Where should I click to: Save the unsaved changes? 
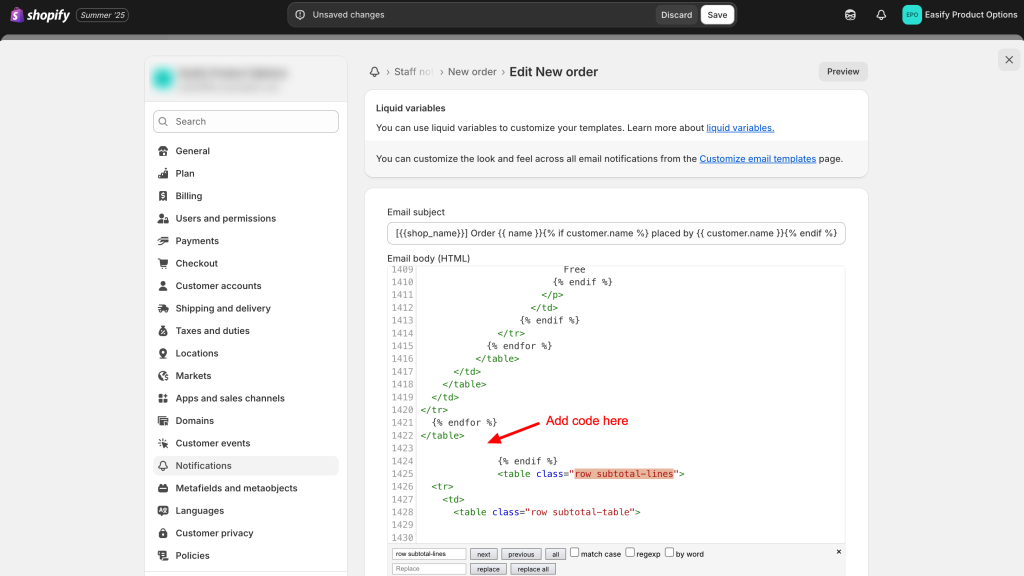pyautogui.click(x=717, y=15)
